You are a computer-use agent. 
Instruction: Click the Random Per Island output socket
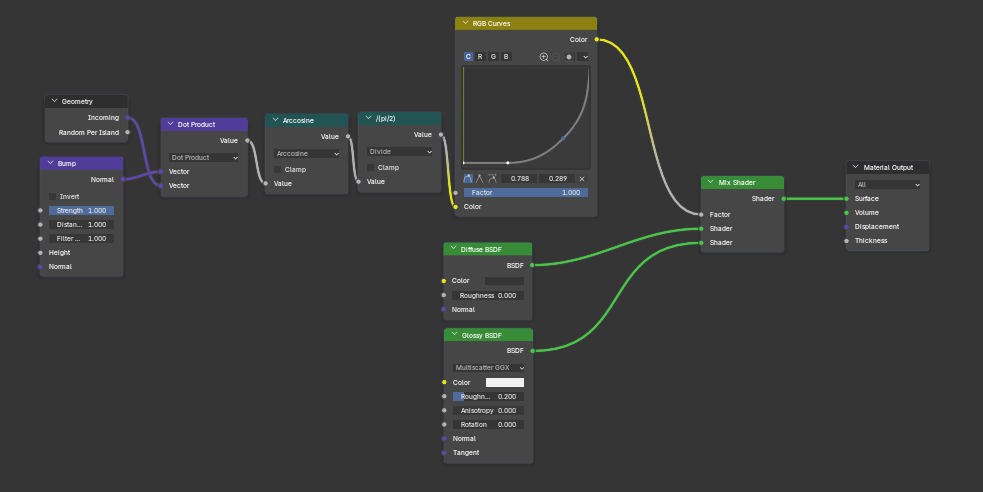pos(128,132)
